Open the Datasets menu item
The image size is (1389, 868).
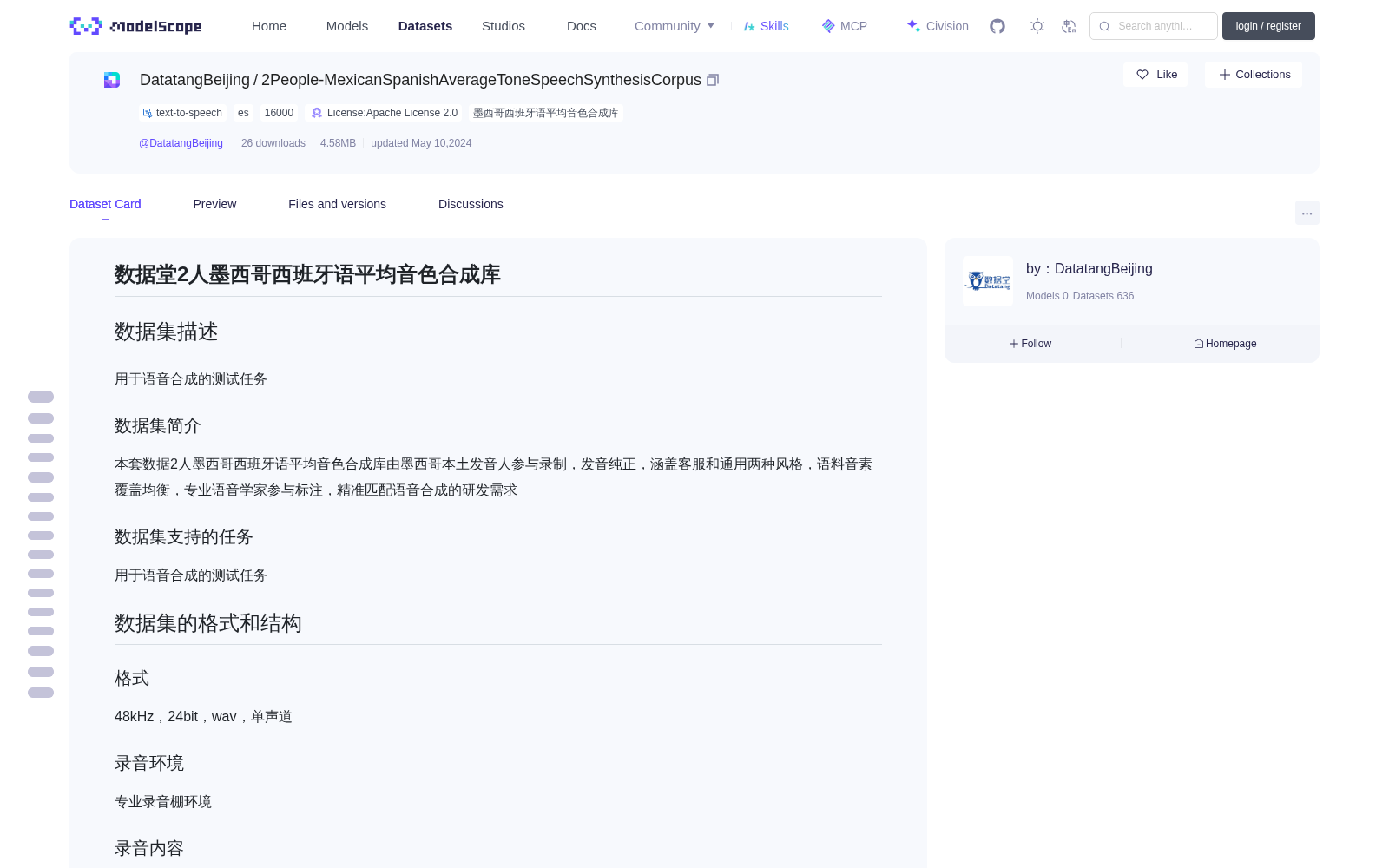[425, 26]
